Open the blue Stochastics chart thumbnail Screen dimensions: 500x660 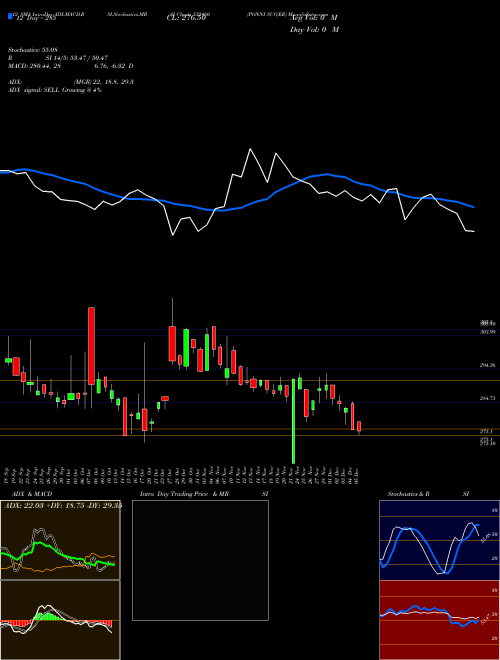(x=439, y=540)
